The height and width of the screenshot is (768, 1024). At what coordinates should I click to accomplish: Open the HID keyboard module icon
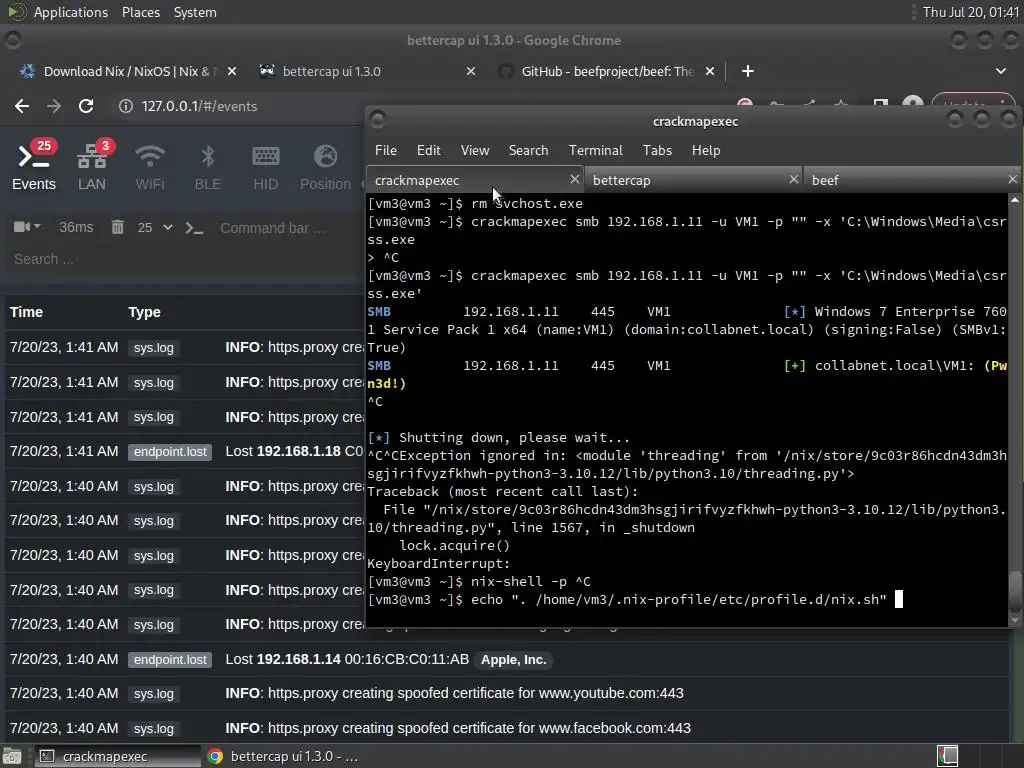coord(265,167)
